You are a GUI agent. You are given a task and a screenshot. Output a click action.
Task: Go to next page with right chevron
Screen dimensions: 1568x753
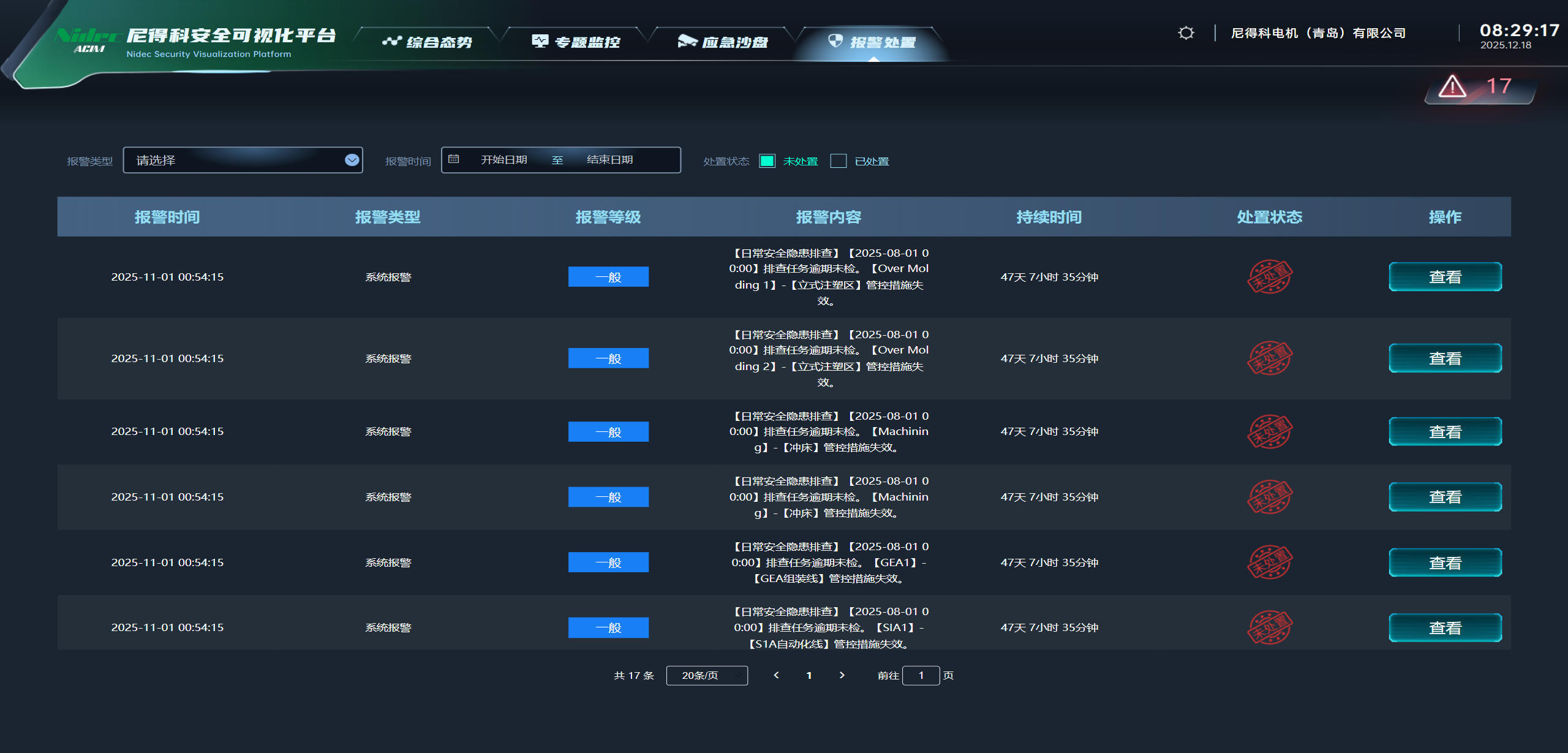(x=842, y=675)
